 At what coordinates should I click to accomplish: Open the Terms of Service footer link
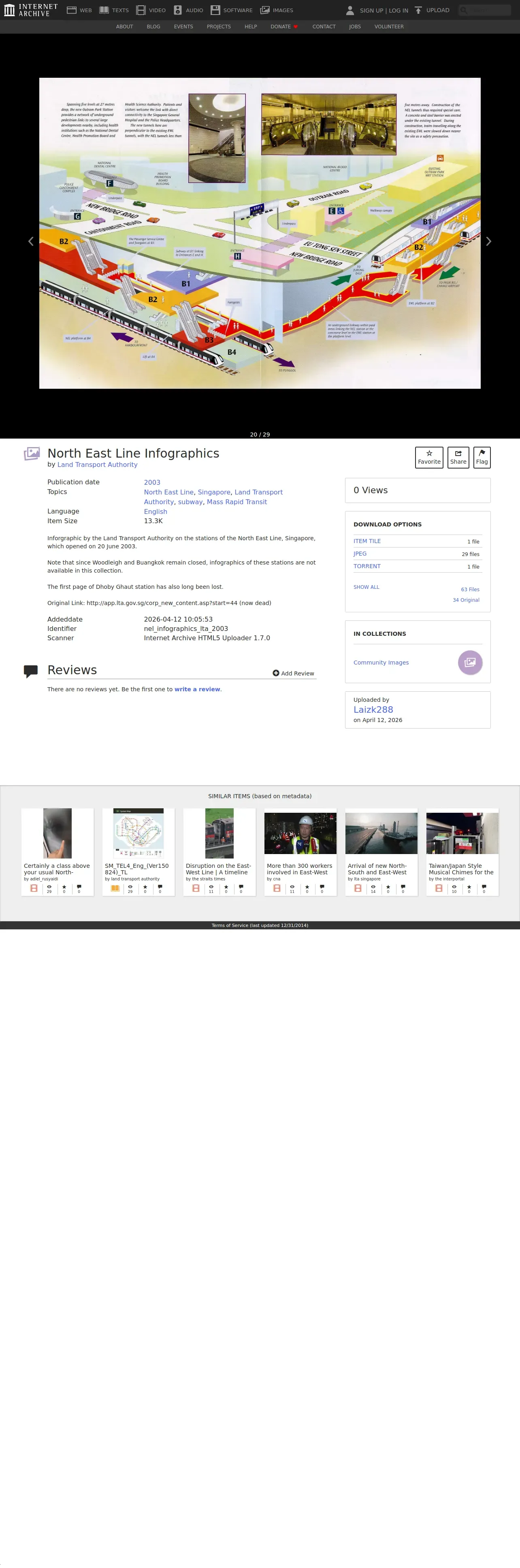click(x=260, y=926)
